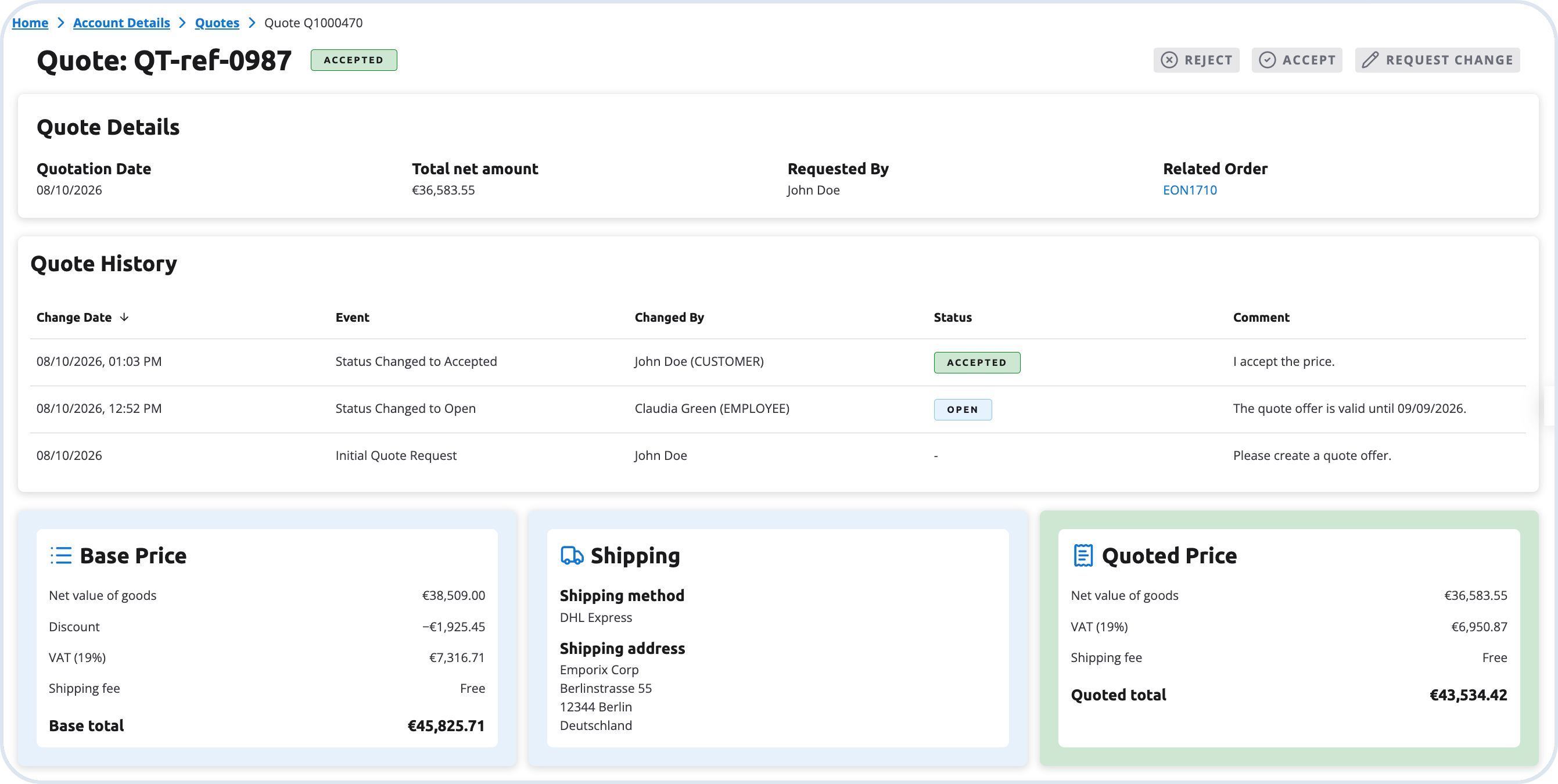Click quoted net value €36,583.55 in Quoted Price
The width and height of the screenshot is (1558, 784).
click(1475, 595)
